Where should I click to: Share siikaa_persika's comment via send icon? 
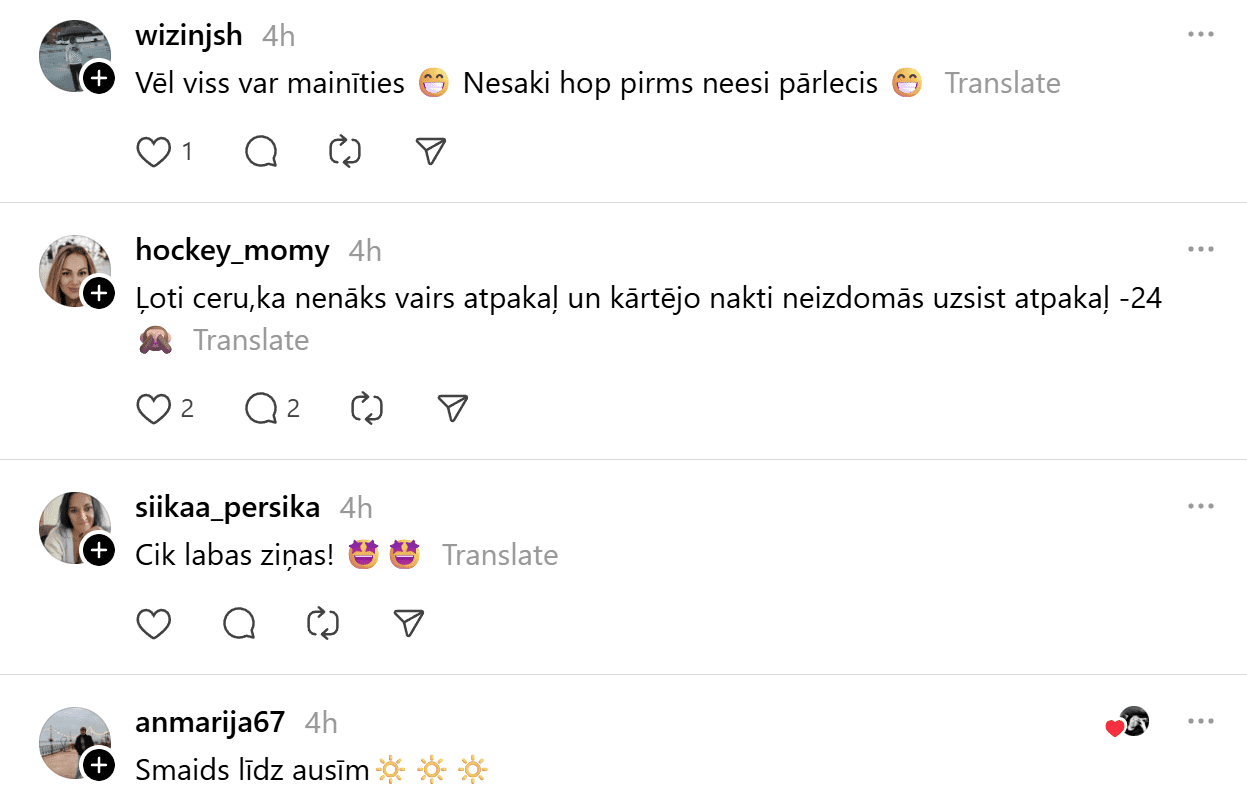(x=408, y=623)
